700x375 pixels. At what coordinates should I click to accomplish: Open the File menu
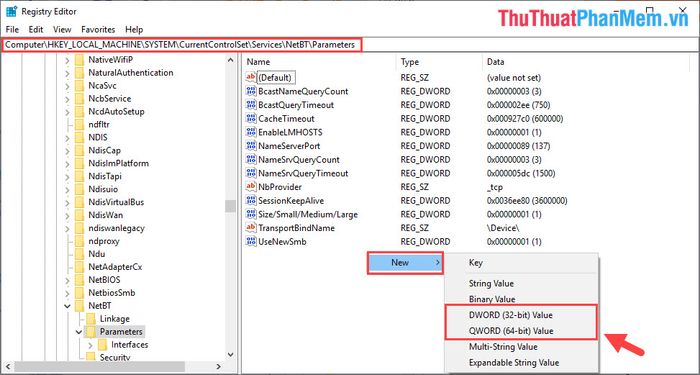tap(12, 30)
